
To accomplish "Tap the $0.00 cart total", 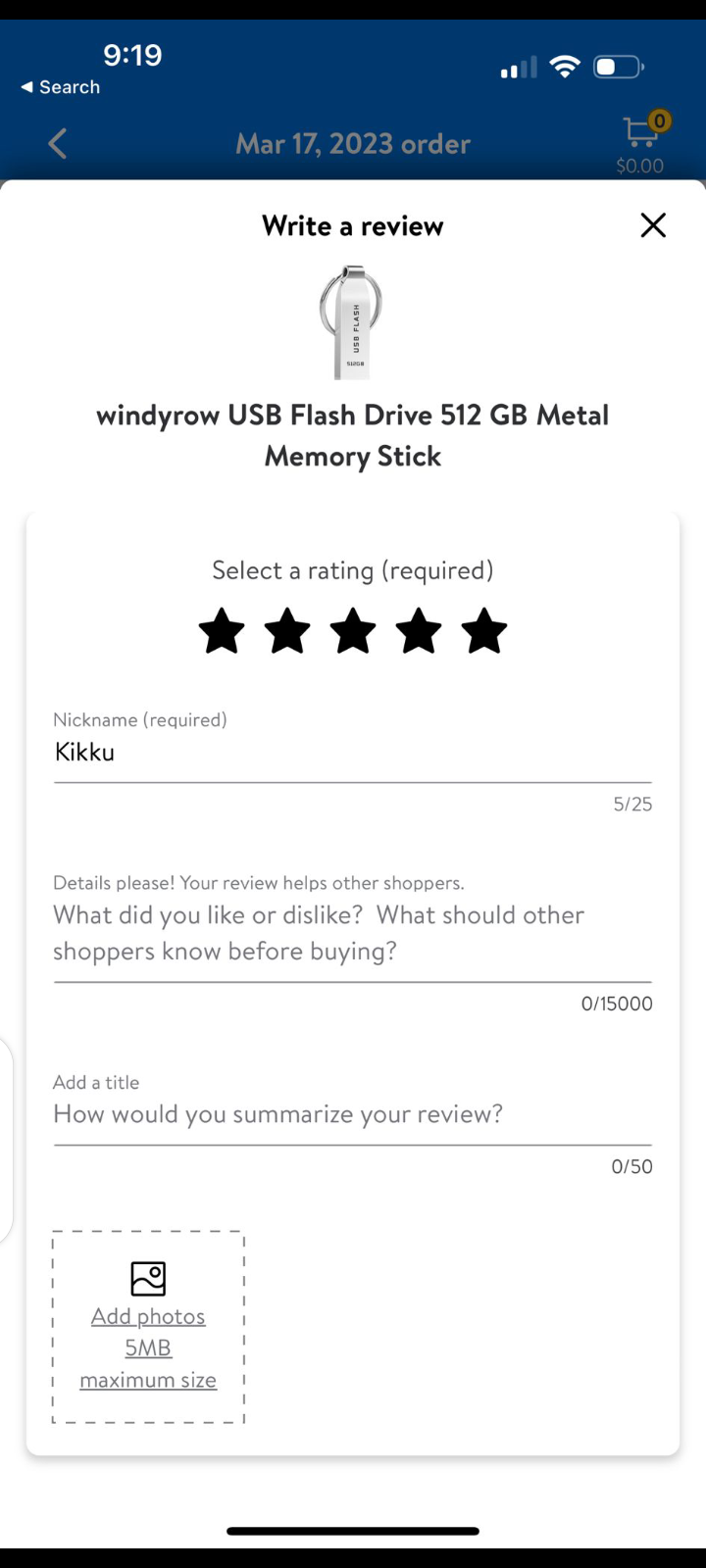I will pos(639,167).
